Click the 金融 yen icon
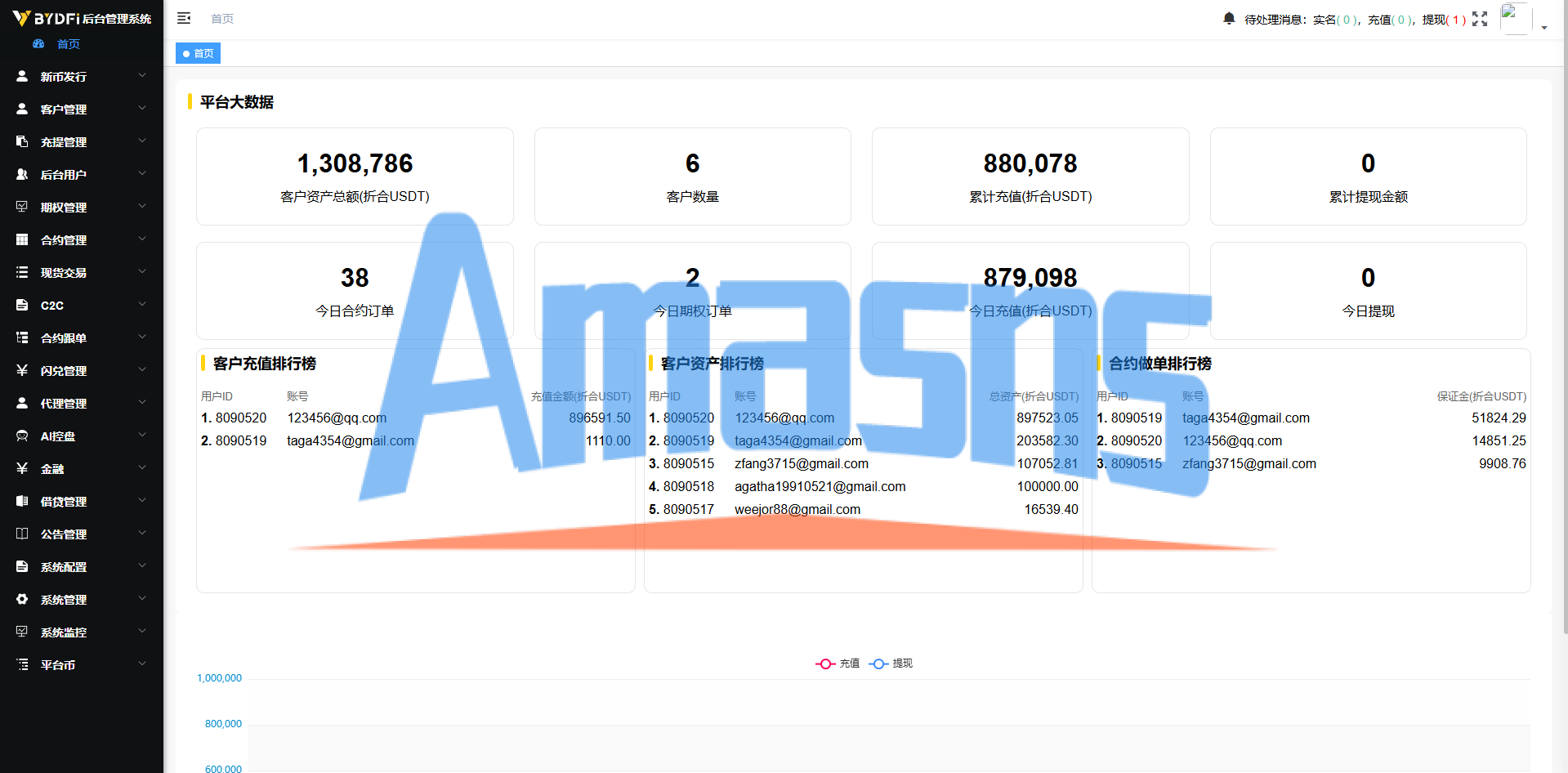Screen dimensions: 1568x773 coord(22,468)
